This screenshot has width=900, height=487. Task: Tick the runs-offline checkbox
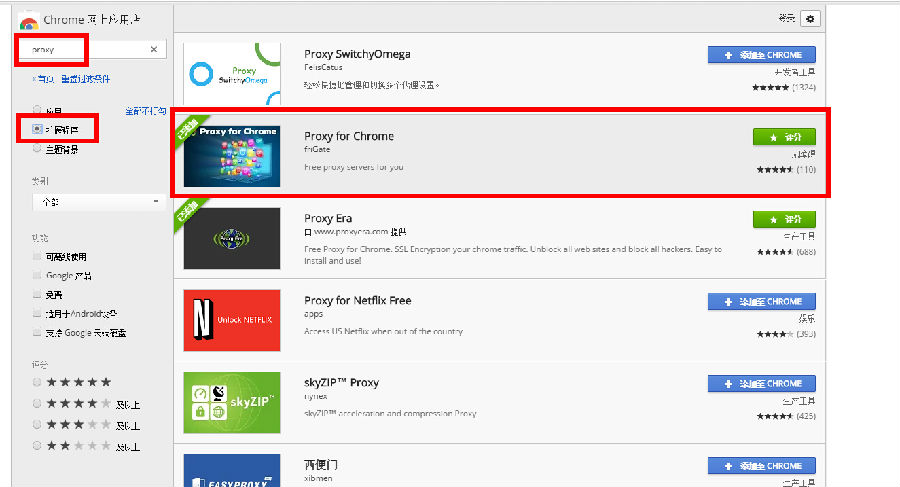click(x=37, y=256)
